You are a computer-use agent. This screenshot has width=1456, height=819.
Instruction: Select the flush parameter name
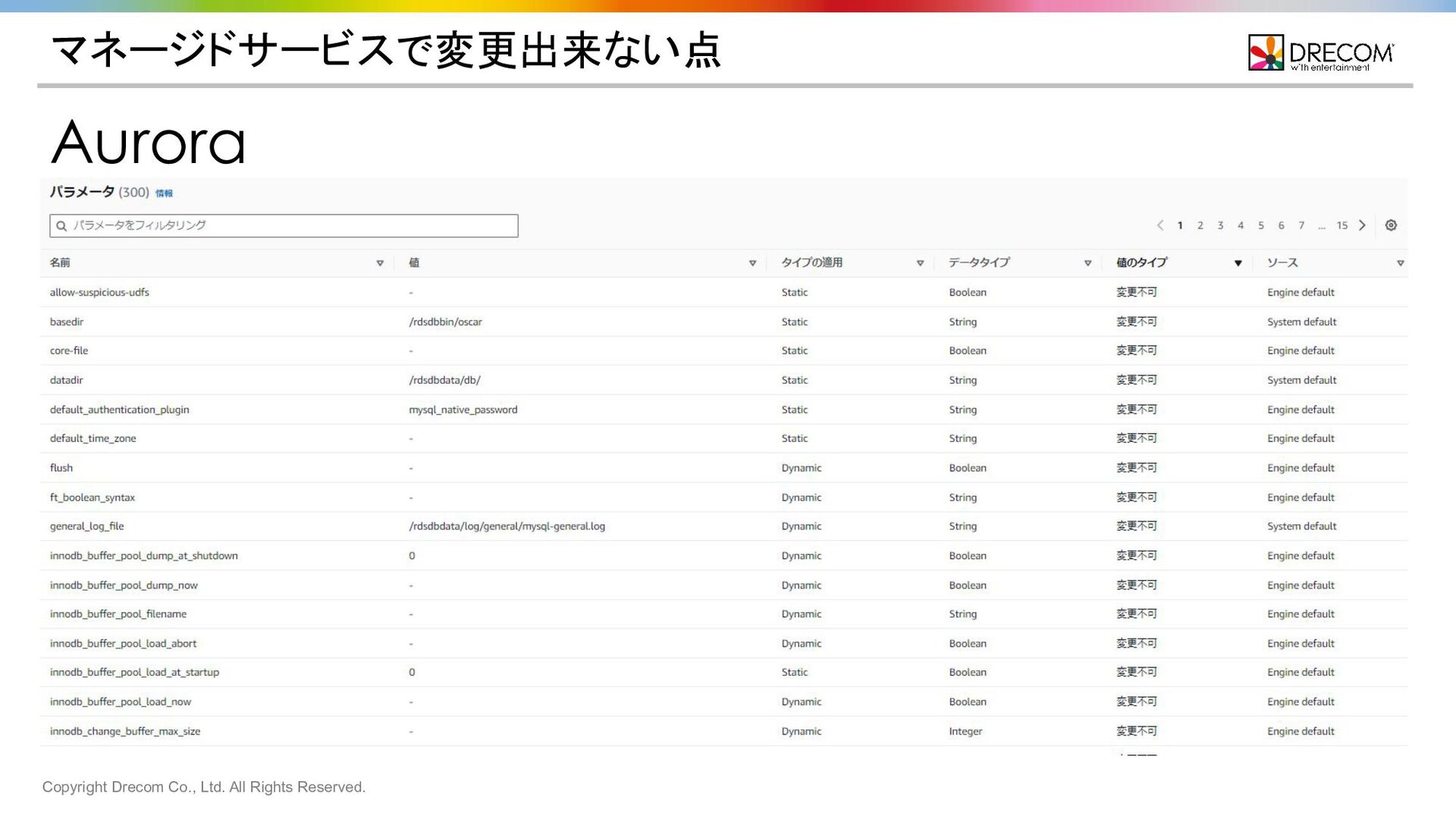click(61, 468)
